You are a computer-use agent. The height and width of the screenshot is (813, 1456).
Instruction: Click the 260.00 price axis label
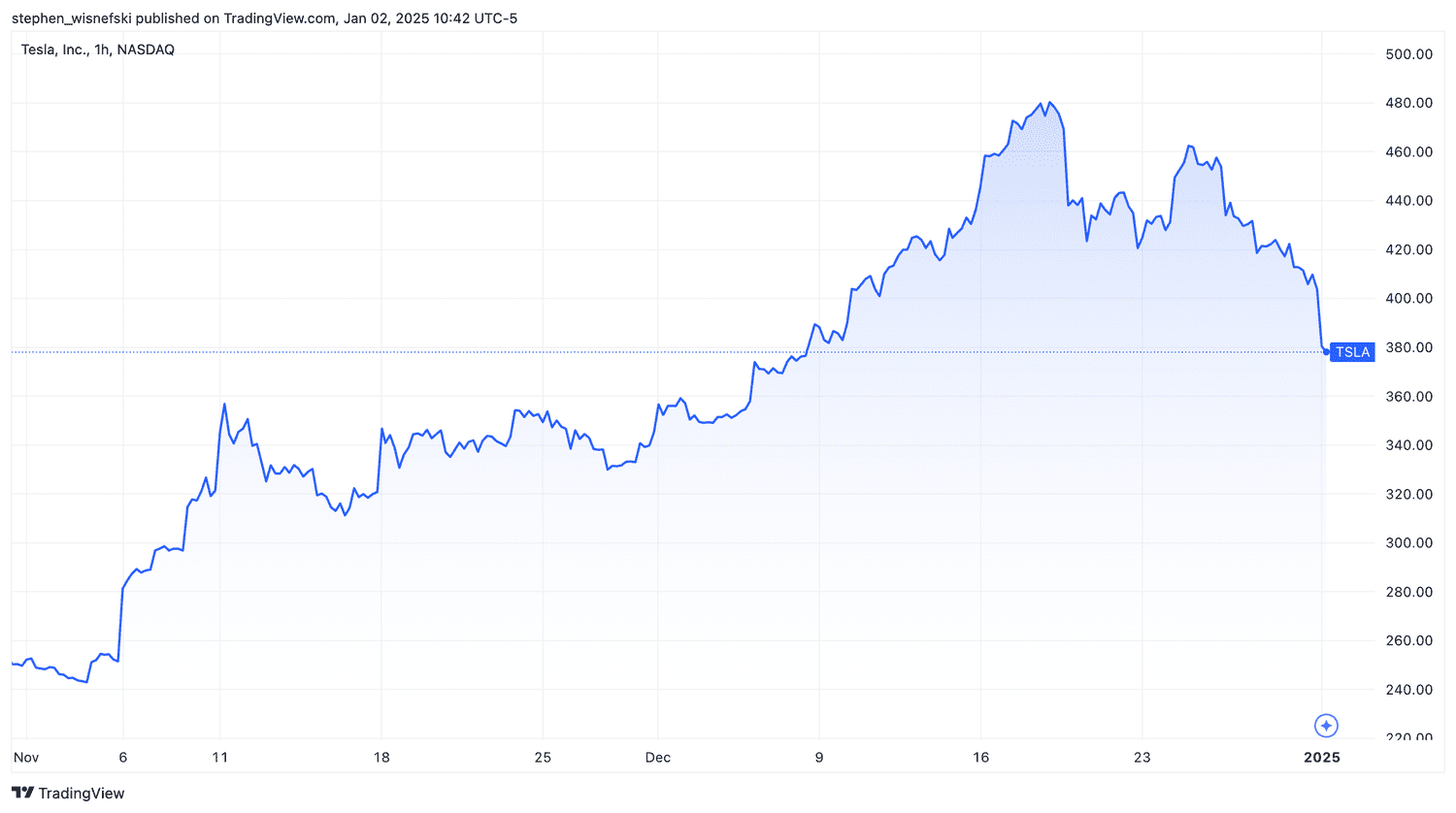point(1408,640)
